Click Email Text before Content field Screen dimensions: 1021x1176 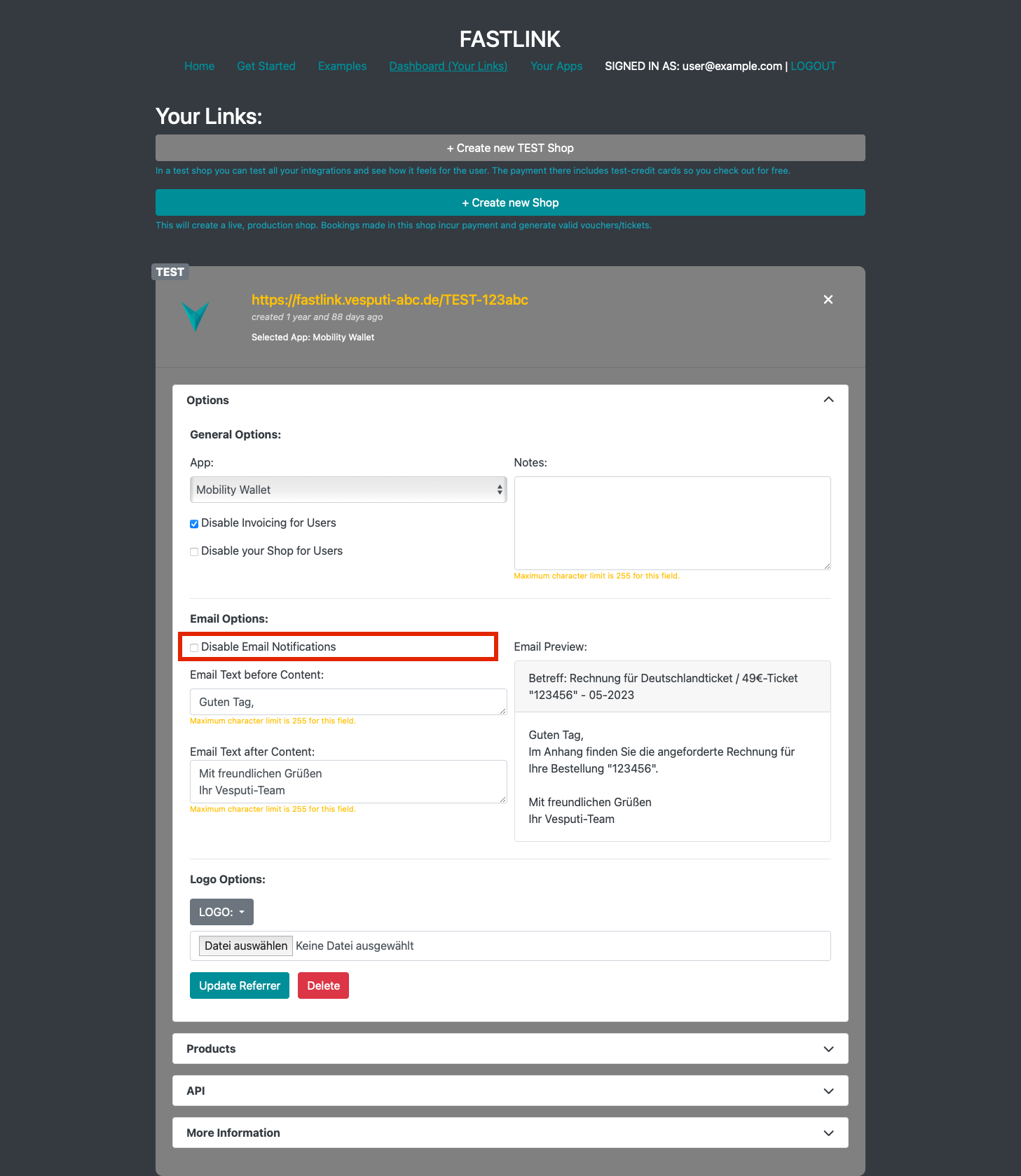click(348, 702)
